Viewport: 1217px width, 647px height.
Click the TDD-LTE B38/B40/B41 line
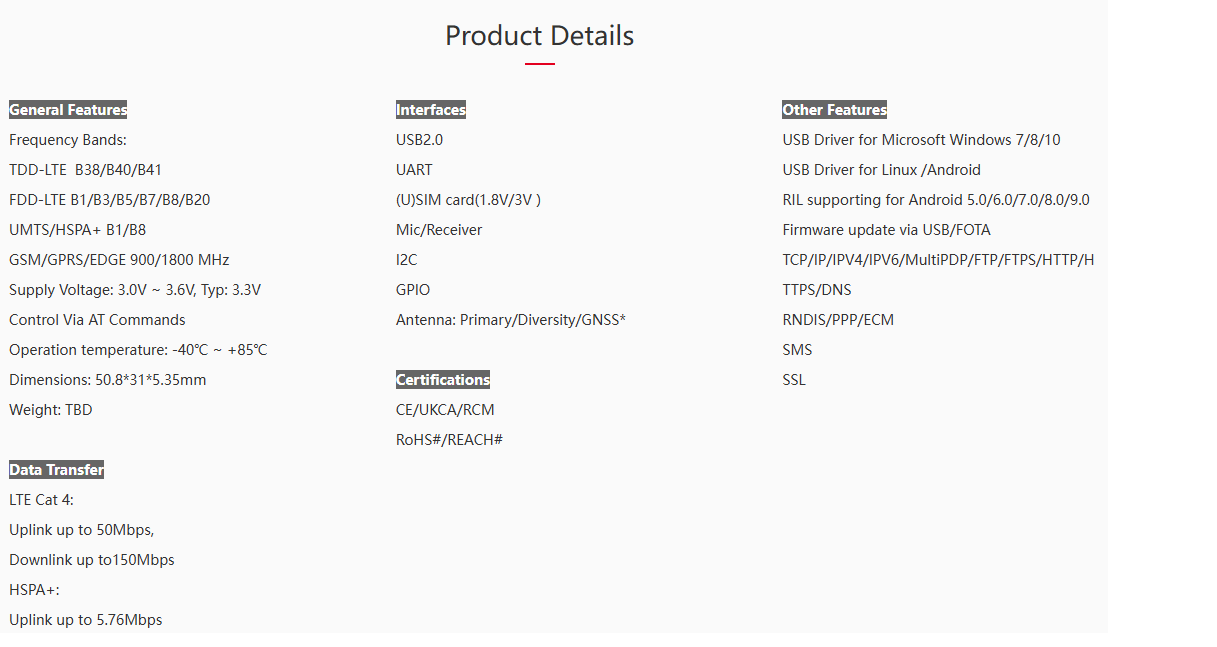[85, 170]
